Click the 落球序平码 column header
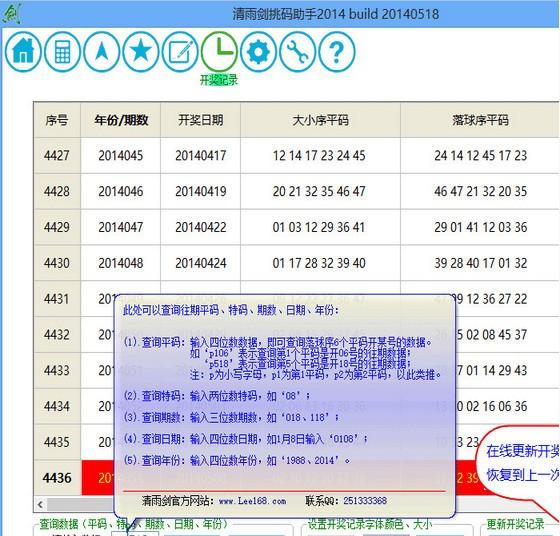This screenshot has width=560, height=536. tap(480, 120)
